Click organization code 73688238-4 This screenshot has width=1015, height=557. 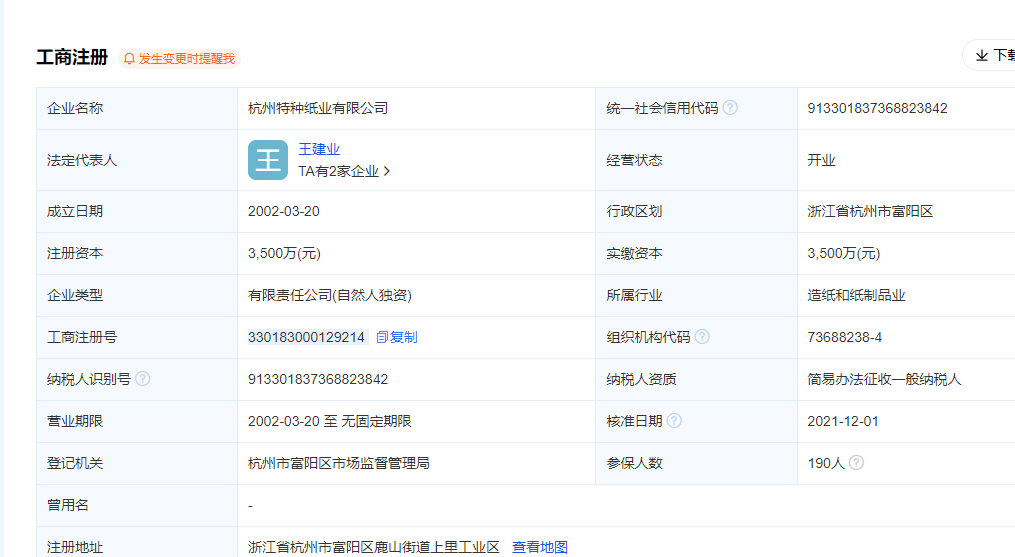click(x=844, y=337)
